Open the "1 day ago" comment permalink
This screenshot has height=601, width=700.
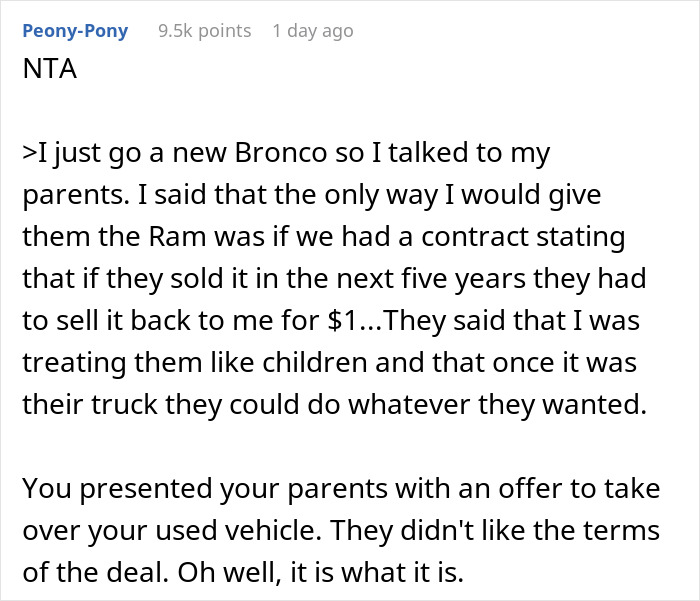click(x=312, y=31)
